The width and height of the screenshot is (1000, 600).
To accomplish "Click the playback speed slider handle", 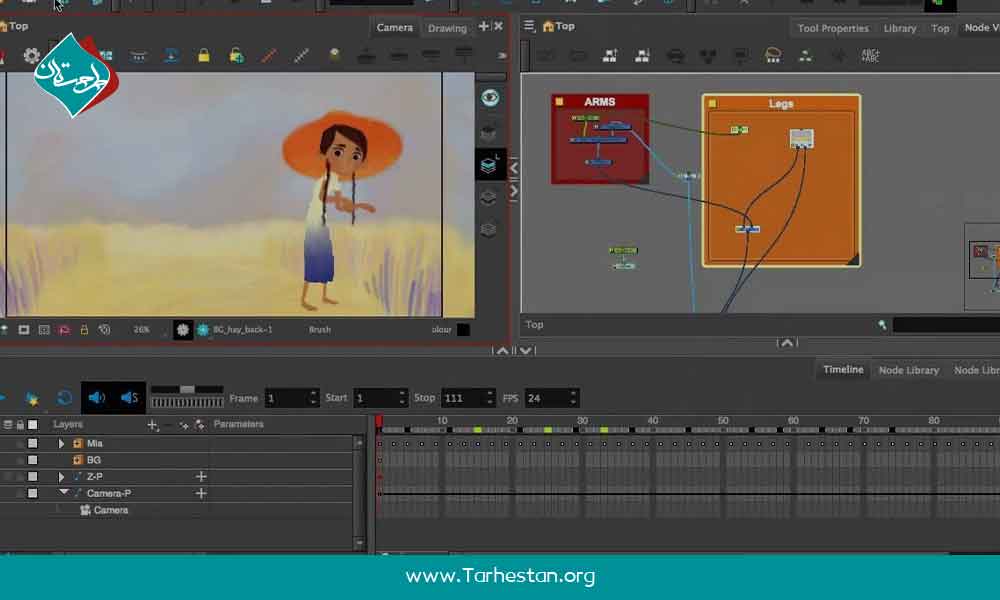I will [x=188, y=390].
